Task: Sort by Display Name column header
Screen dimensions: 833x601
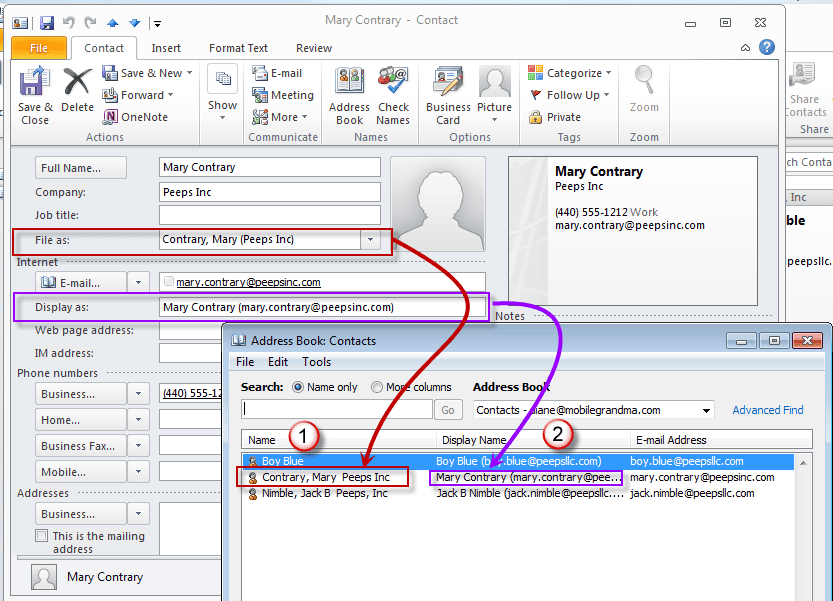Action: point(533,440)
